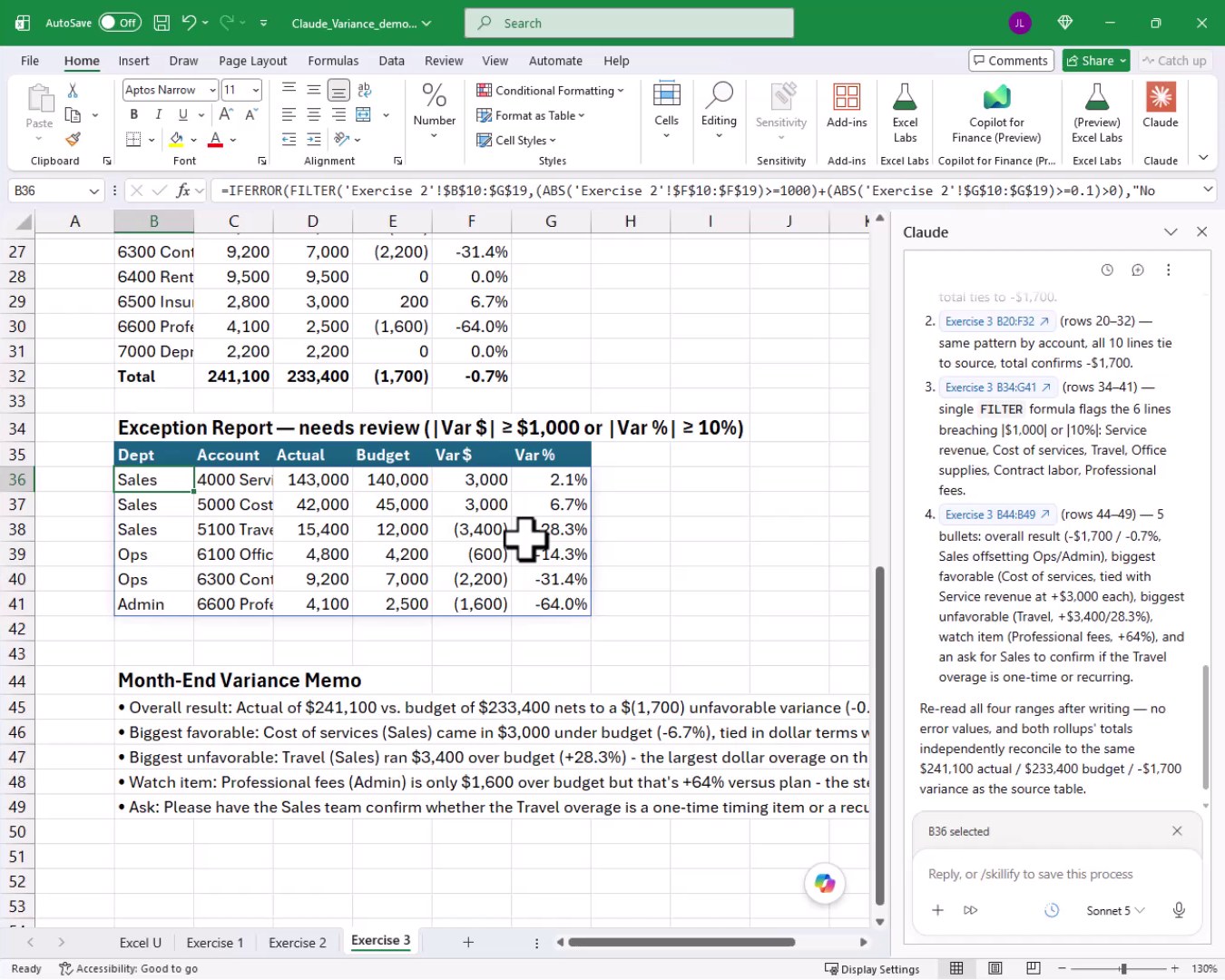This screenshot has width=1225, height=980.
Task: Open the File menu
Action: click(x=30, y=61)
